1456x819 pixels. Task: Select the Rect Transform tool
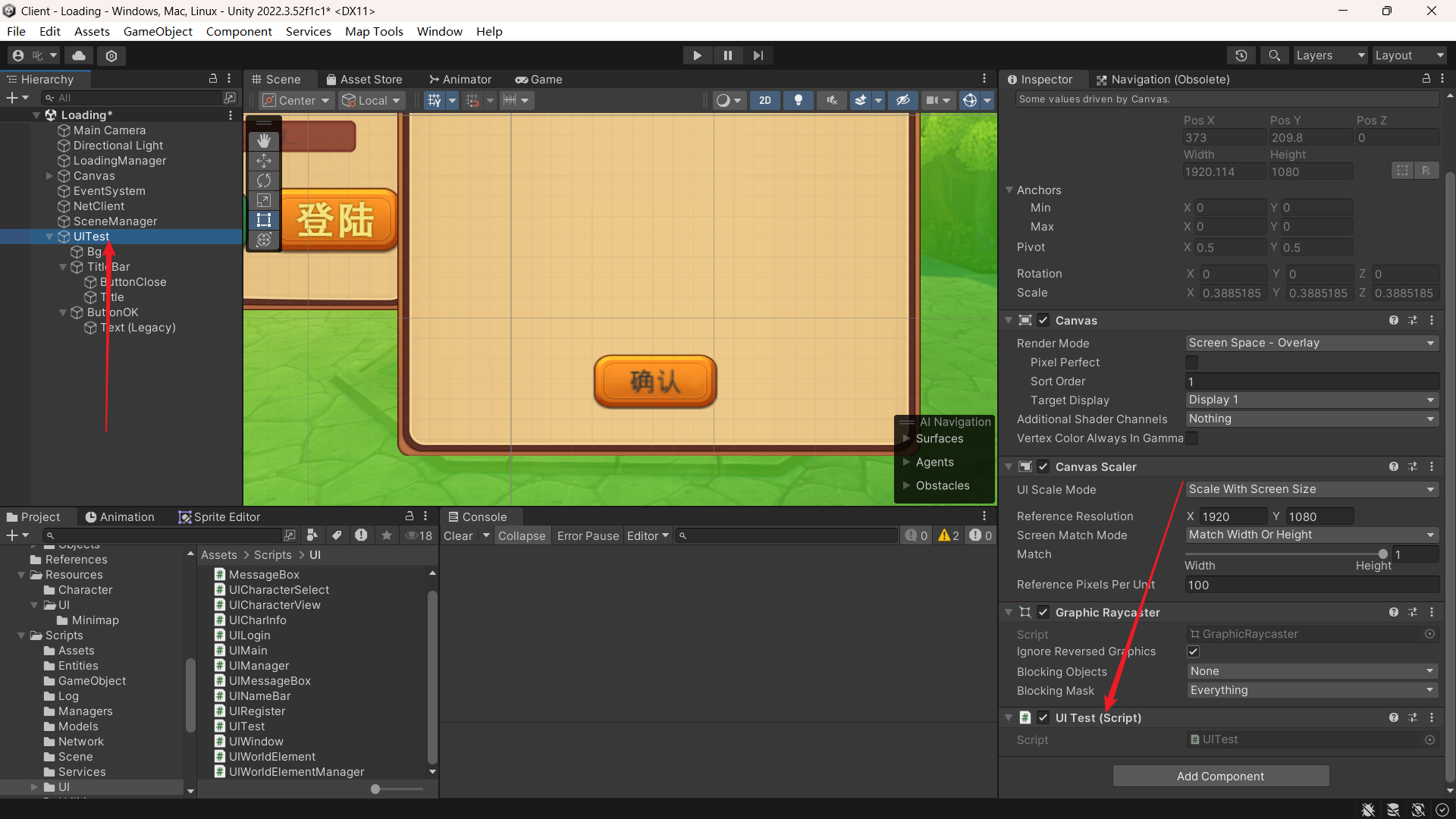264,220
